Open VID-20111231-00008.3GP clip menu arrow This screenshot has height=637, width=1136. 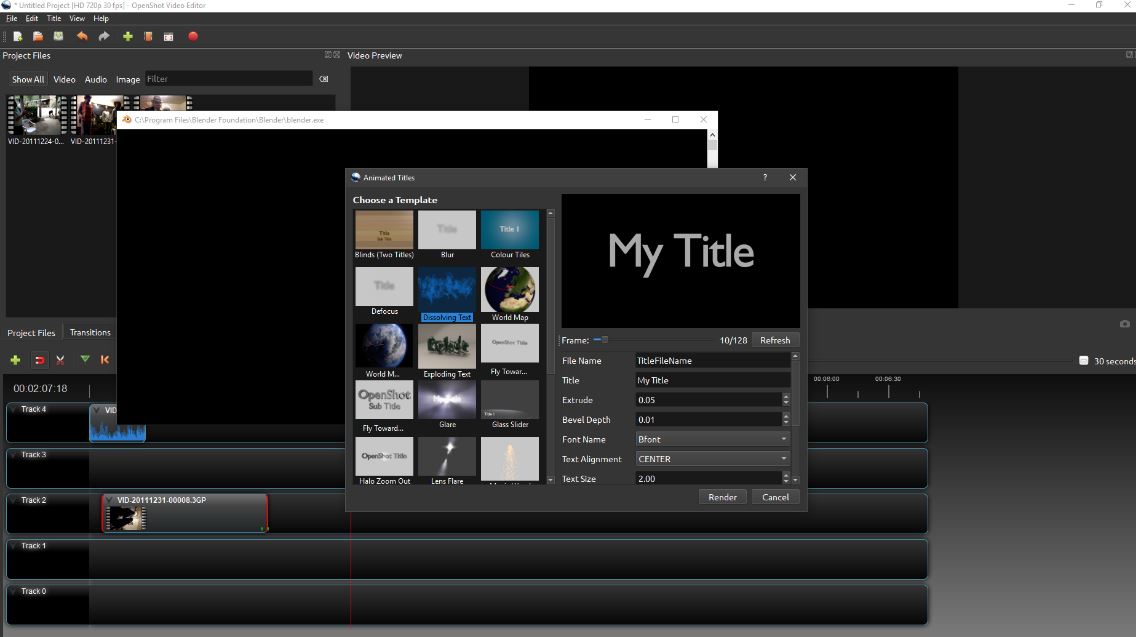click(x=109, y=500)
